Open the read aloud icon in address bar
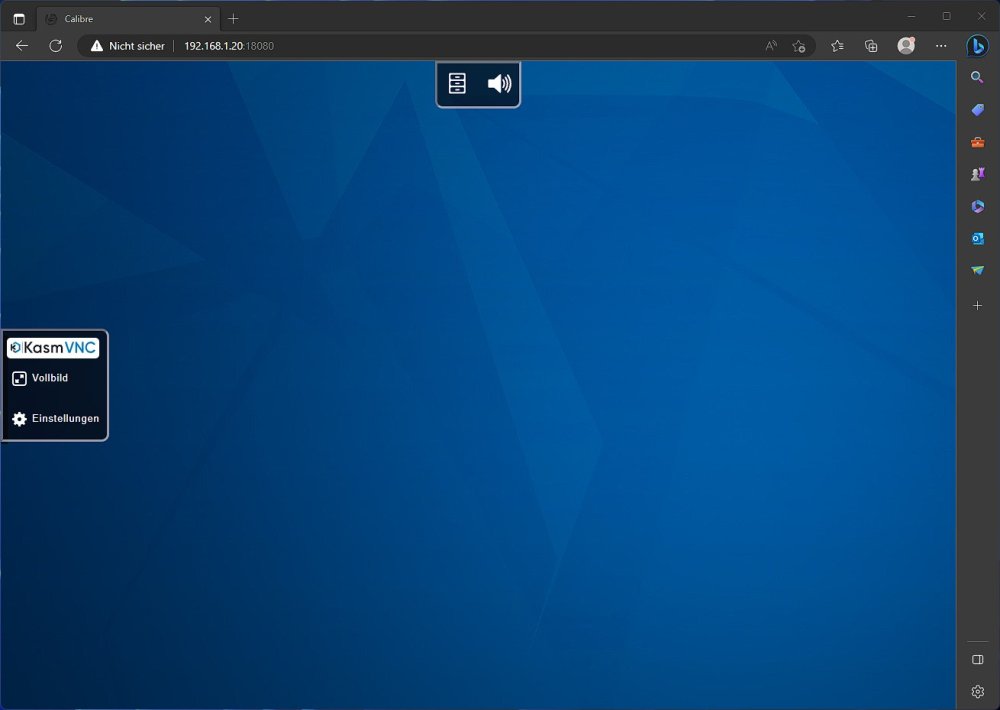The image size is (1000, 710). [x=771, y=46]
